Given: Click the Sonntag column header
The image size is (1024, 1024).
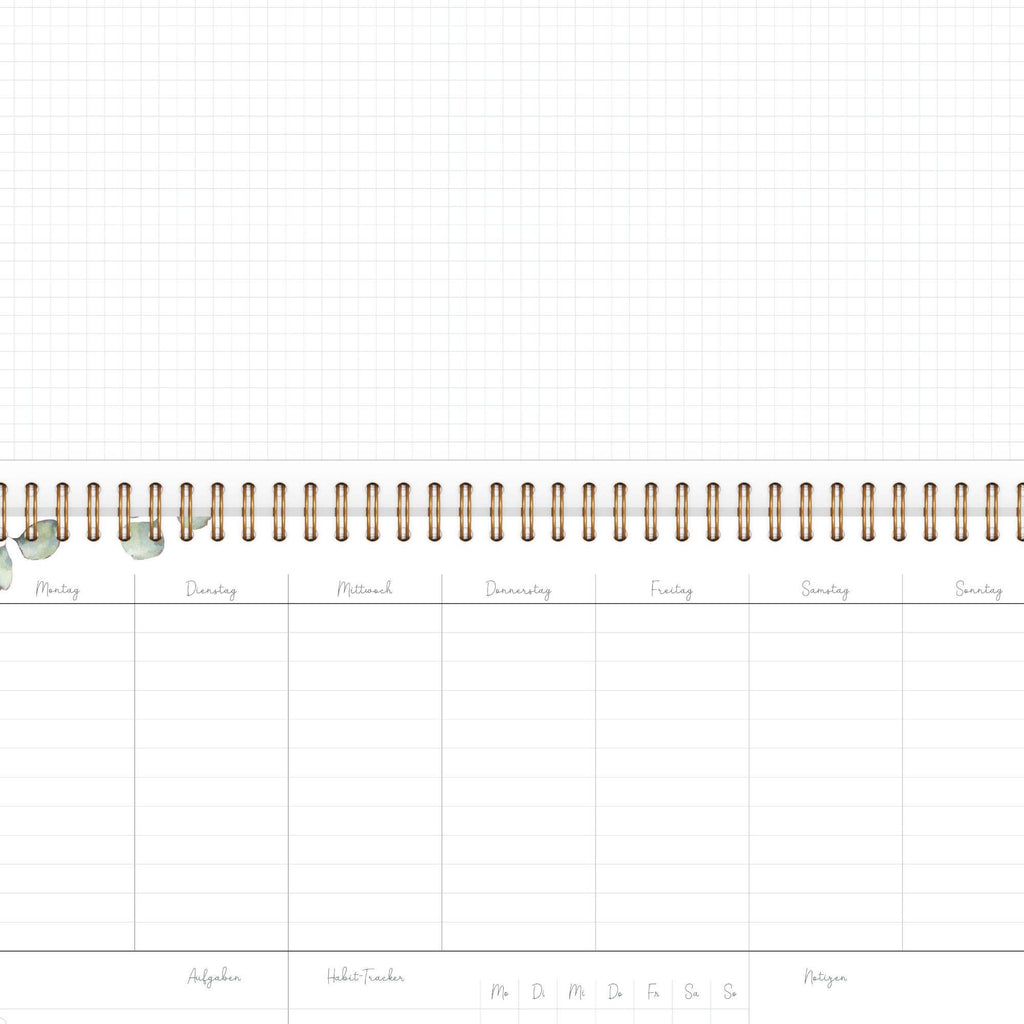Looking at the screenshot, I should point(978,589).
